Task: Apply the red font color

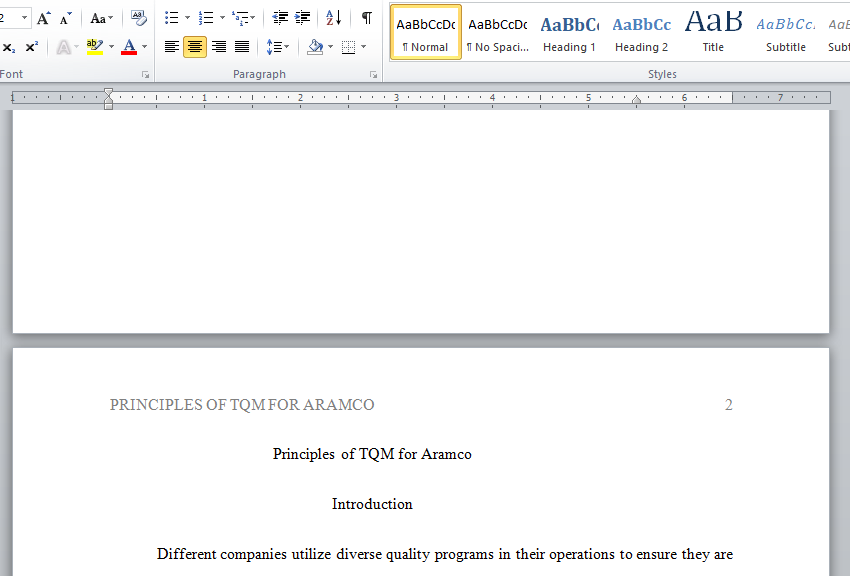Action: coord(129,48)
